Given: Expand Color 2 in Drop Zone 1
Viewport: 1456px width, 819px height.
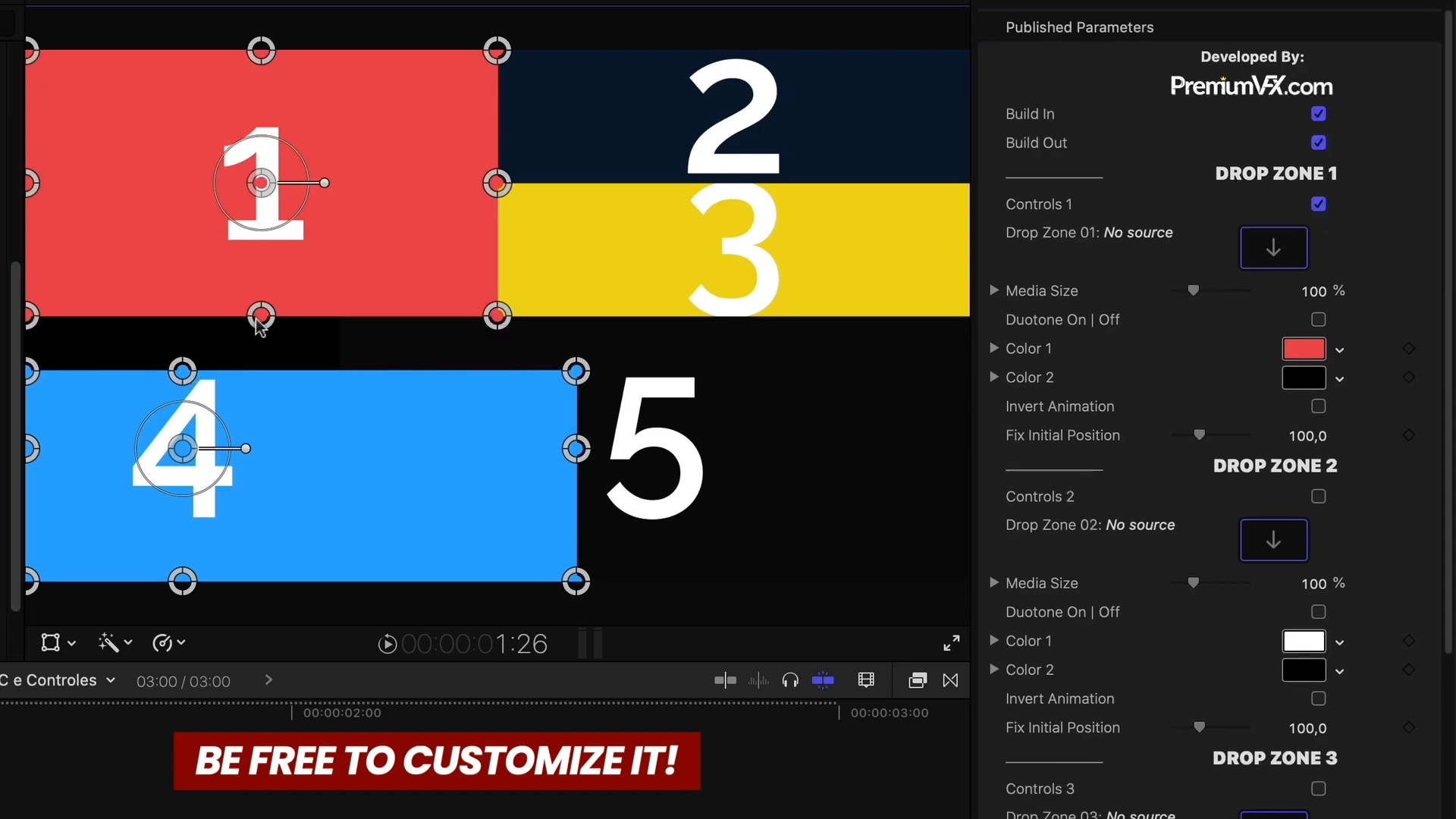Looking at the screenshot, I should [x=993, y=377].
